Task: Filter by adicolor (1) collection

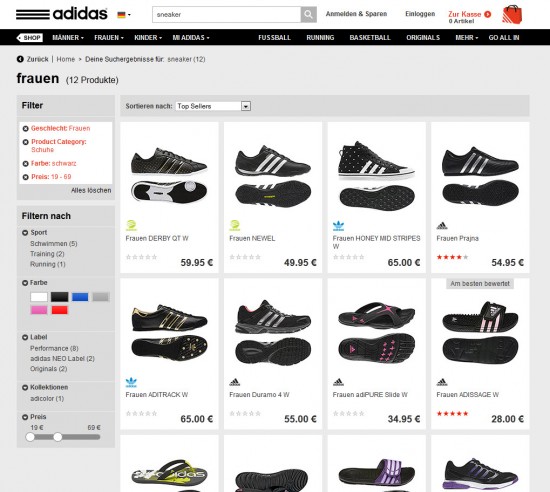Action: click(x=47, y=398)
